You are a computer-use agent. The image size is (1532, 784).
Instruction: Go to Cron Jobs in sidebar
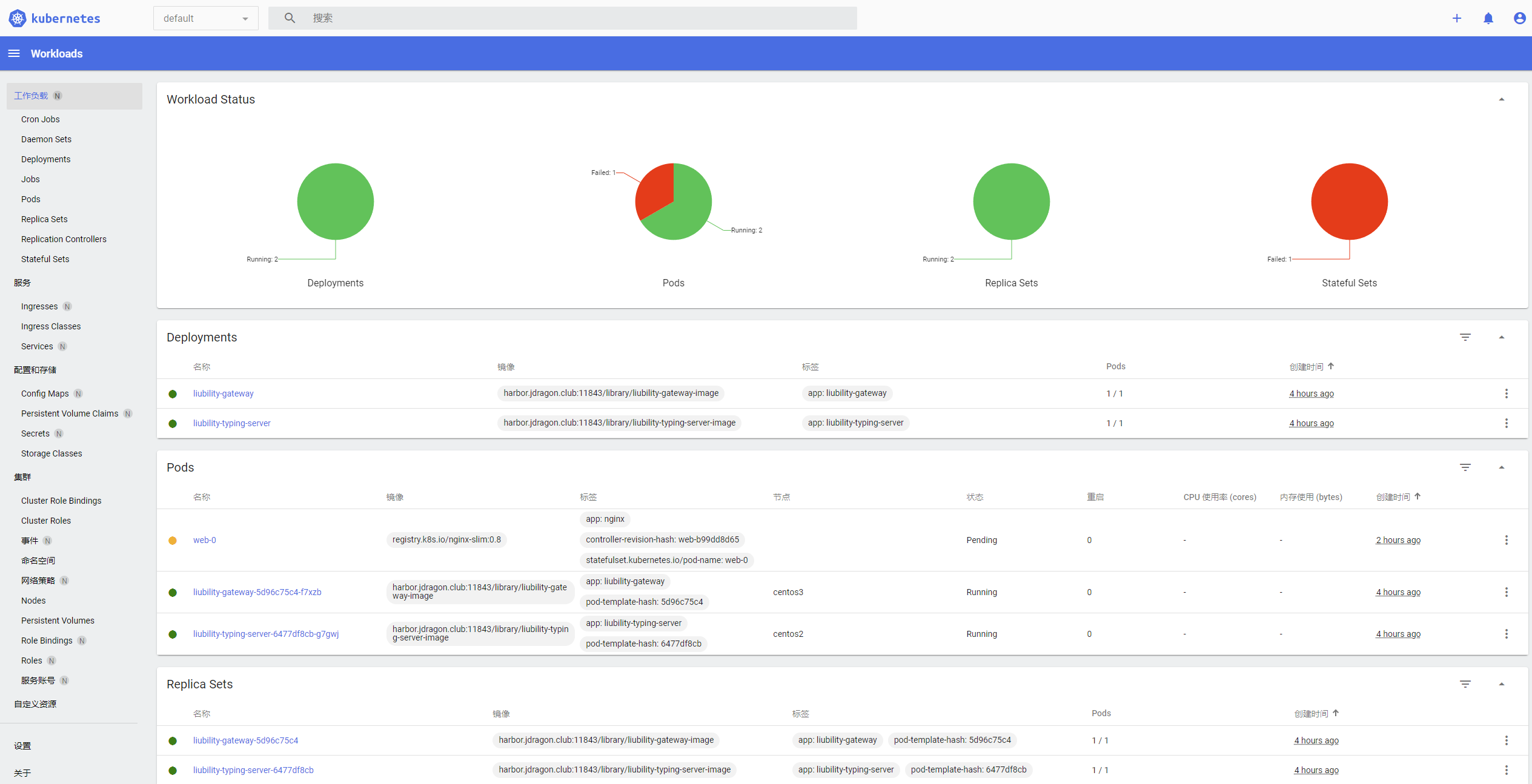pyautogui.click(x=41, y=119)
